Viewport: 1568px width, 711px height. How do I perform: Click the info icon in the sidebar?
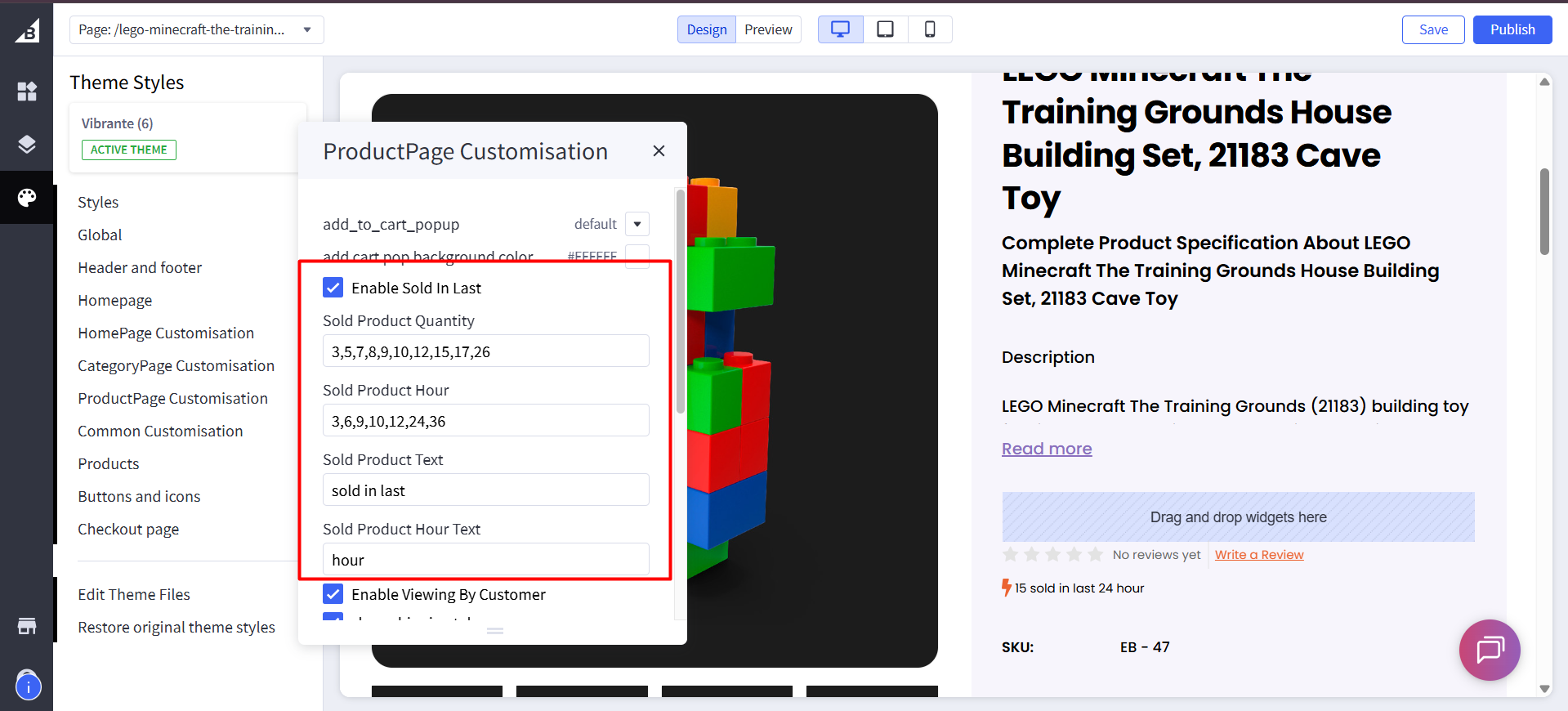28,687
